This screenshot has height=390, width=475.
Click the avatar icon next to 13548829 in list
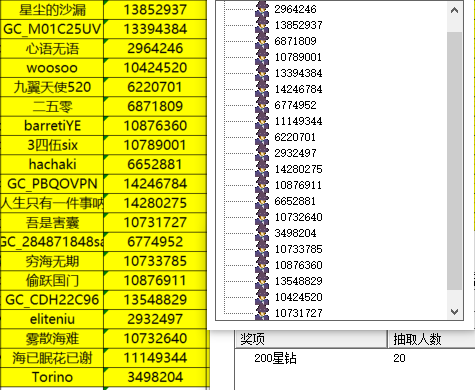262,281
